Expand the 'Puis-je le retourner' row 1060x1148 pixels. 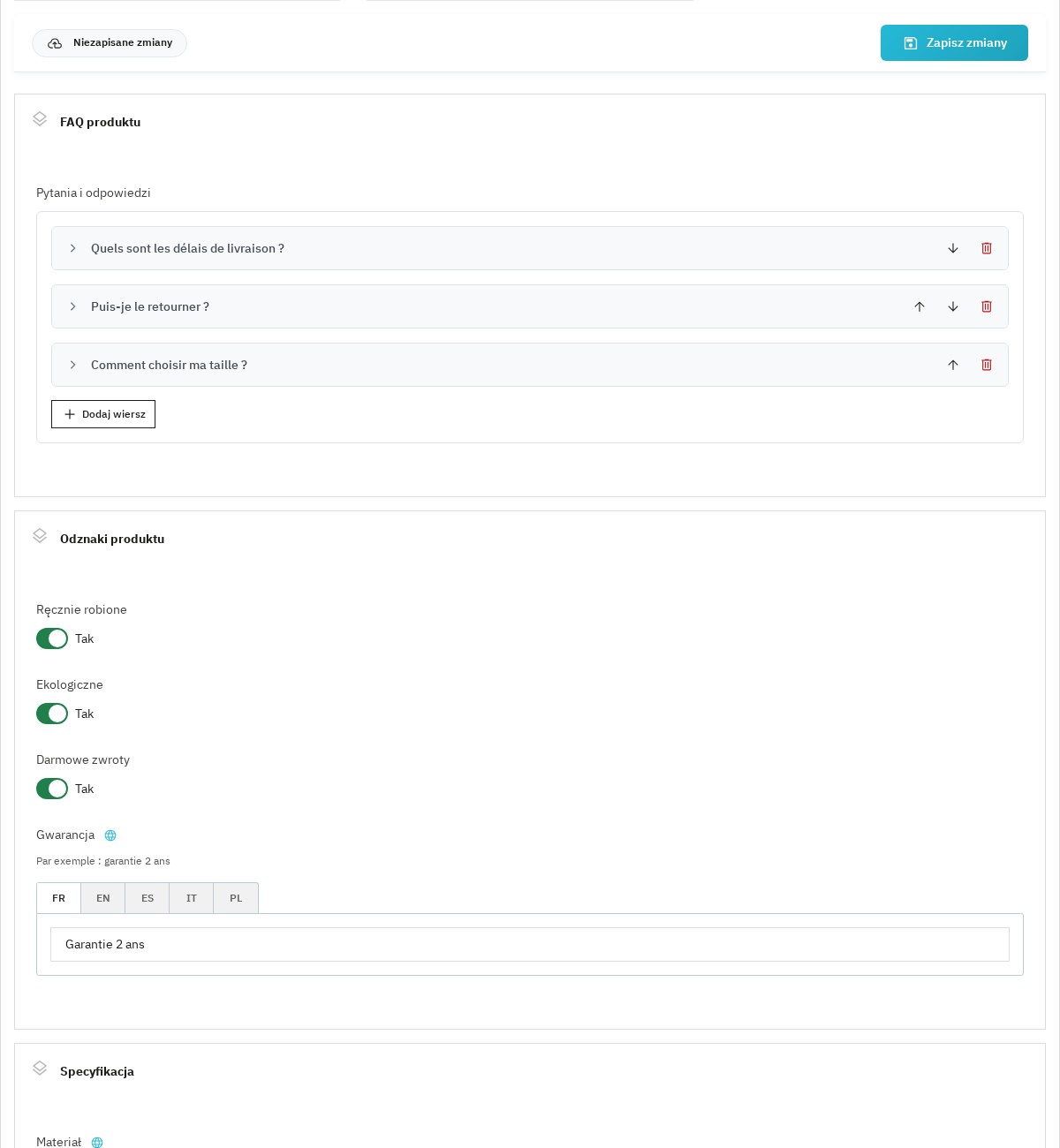(73, 306)
